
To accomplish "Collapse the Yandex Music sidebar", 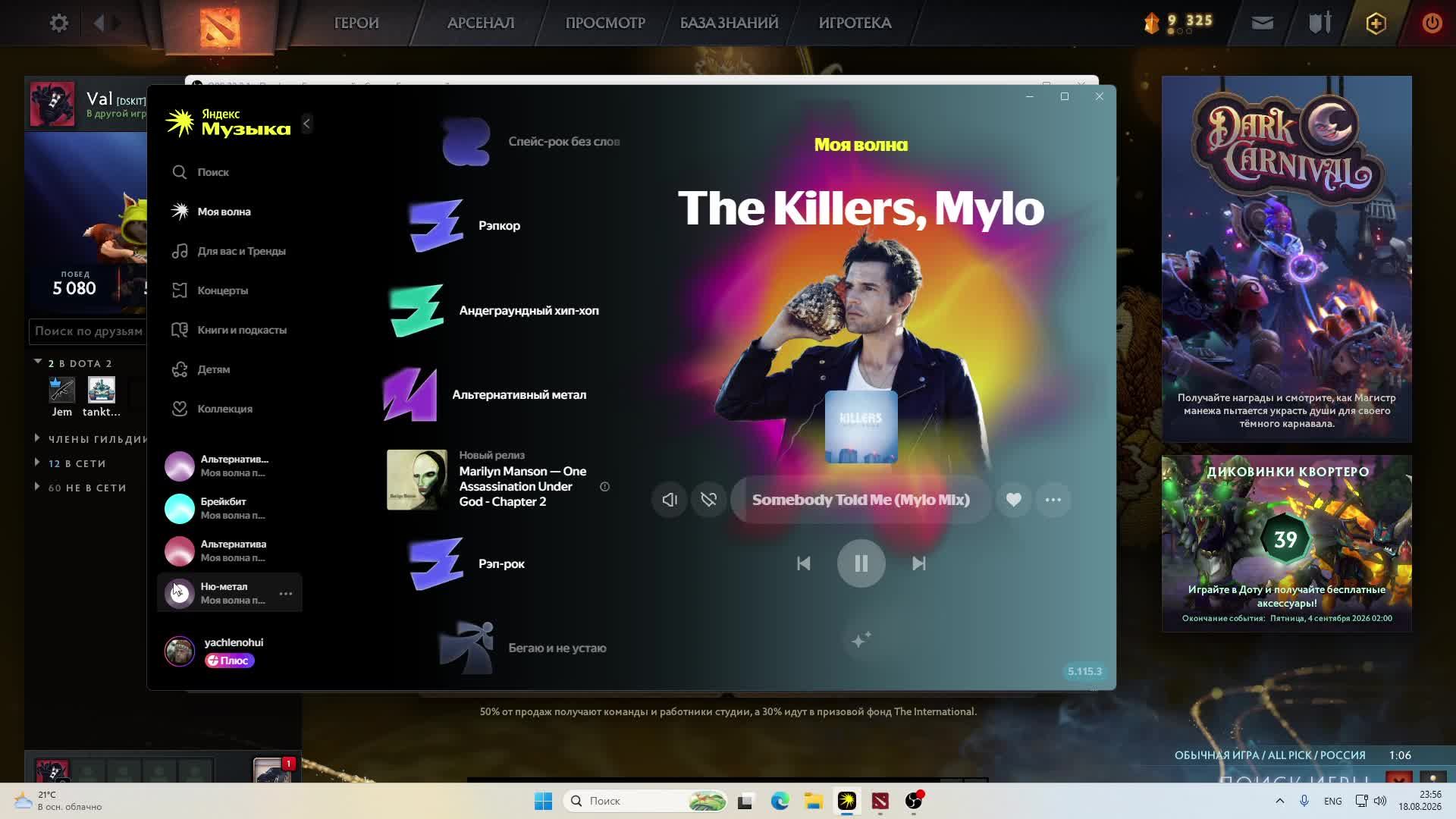I will click(306, 124).
